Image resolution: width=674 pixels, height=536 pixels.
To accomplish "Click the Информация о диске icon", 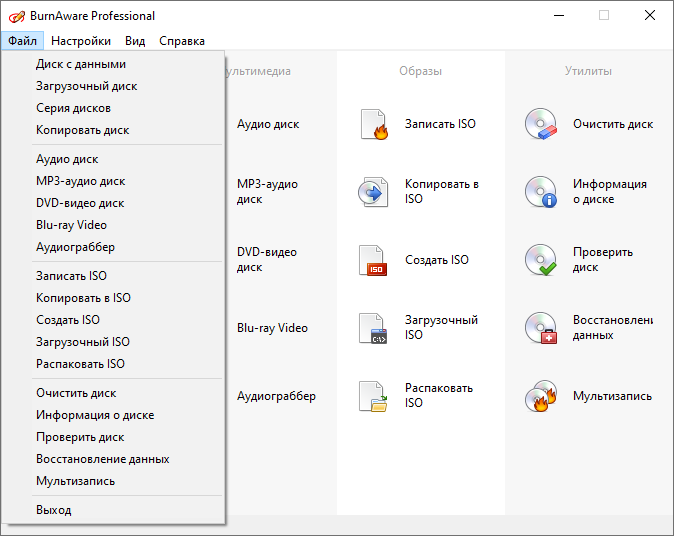I will pyautogui.click(x=541, y=192).
